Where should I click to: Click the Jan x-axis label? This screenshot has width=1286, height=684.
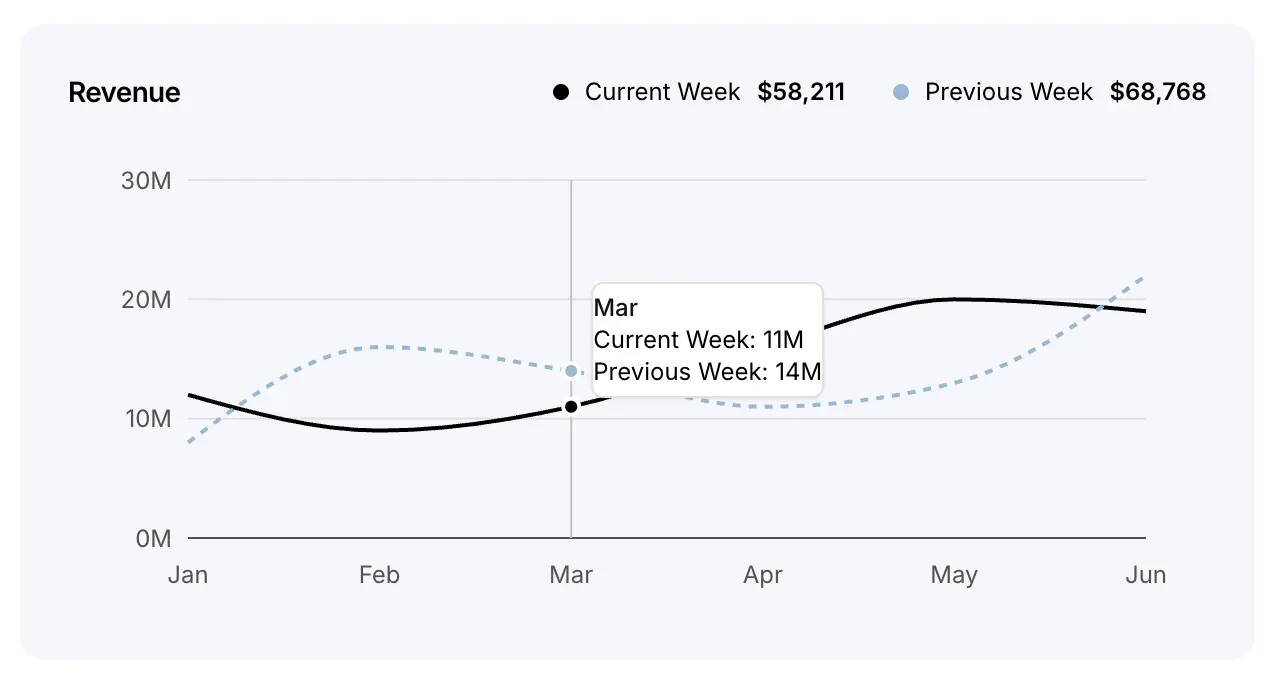coord(187,575)
